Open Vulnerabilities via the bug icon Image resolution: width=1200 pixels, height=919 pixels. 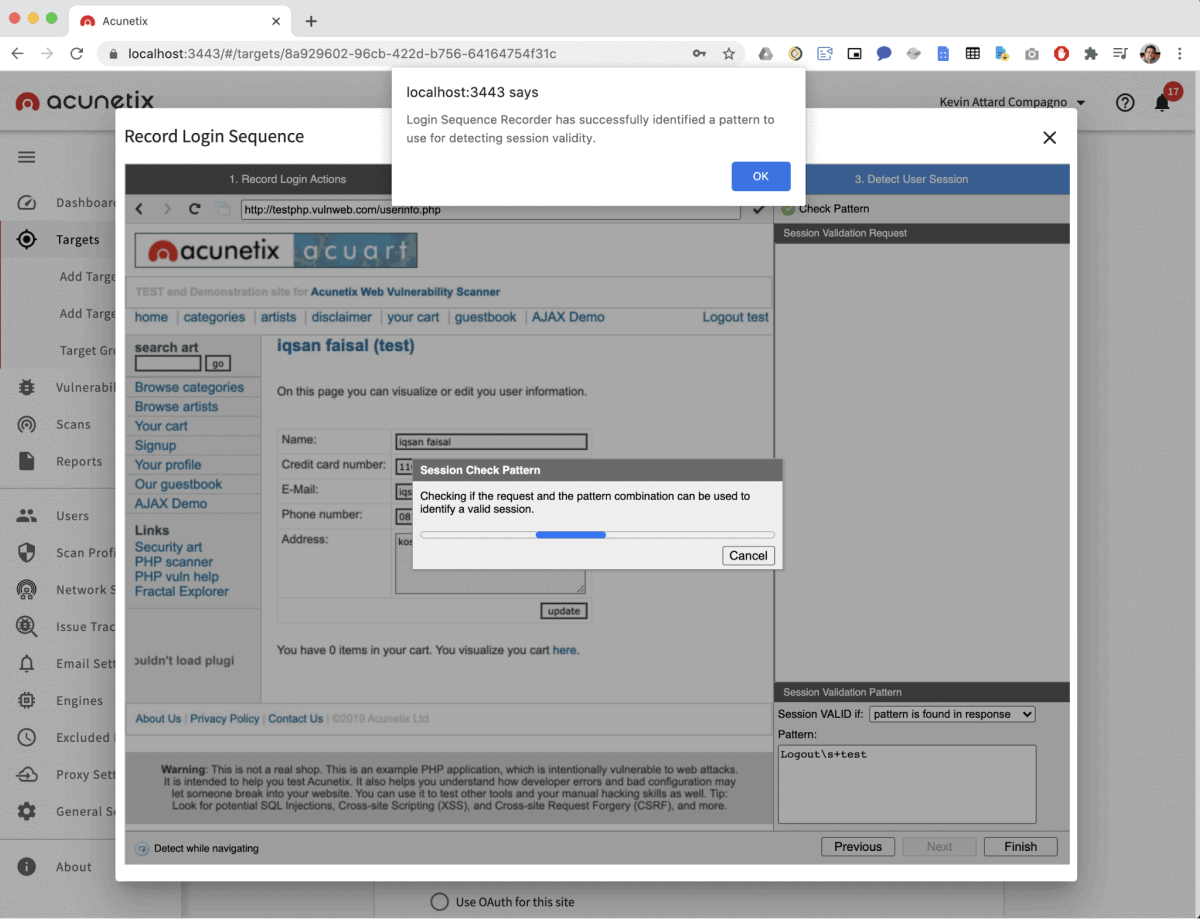[27, 388]
